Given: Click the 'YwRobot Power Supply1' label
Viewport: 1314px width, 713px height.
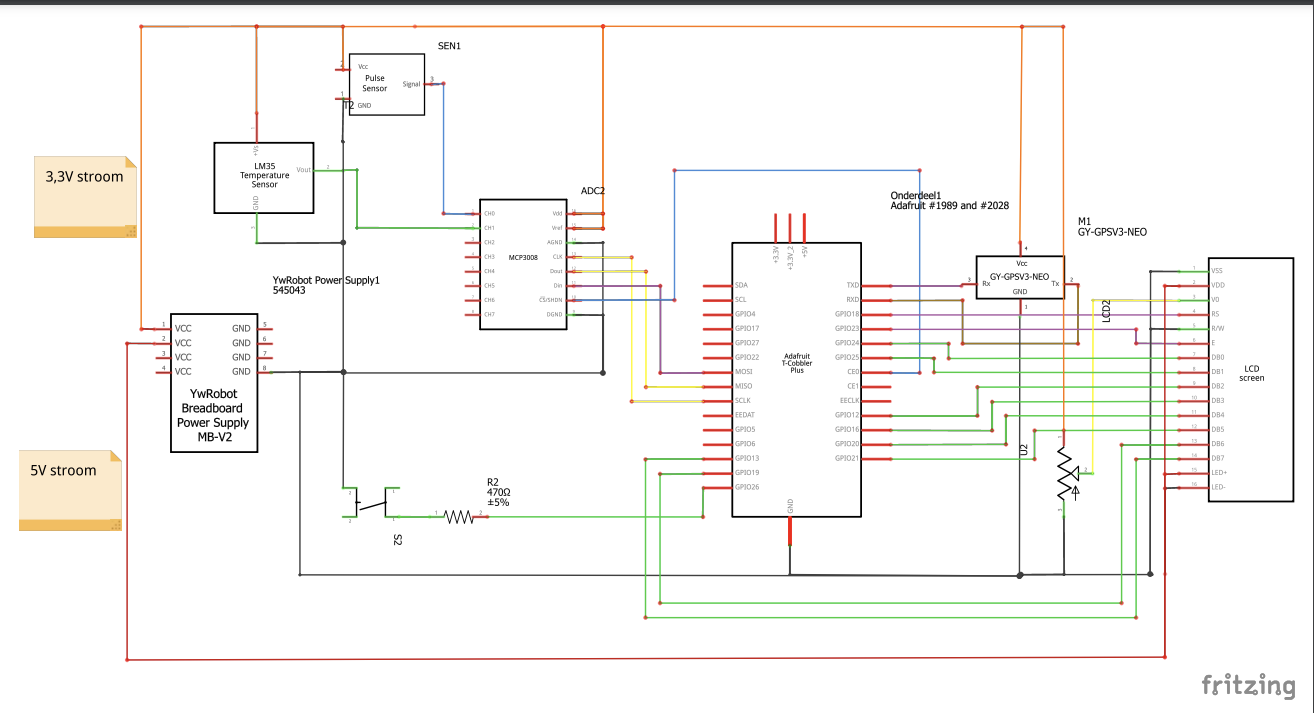Looking at the screenshot, I should [x=326, y=280].
